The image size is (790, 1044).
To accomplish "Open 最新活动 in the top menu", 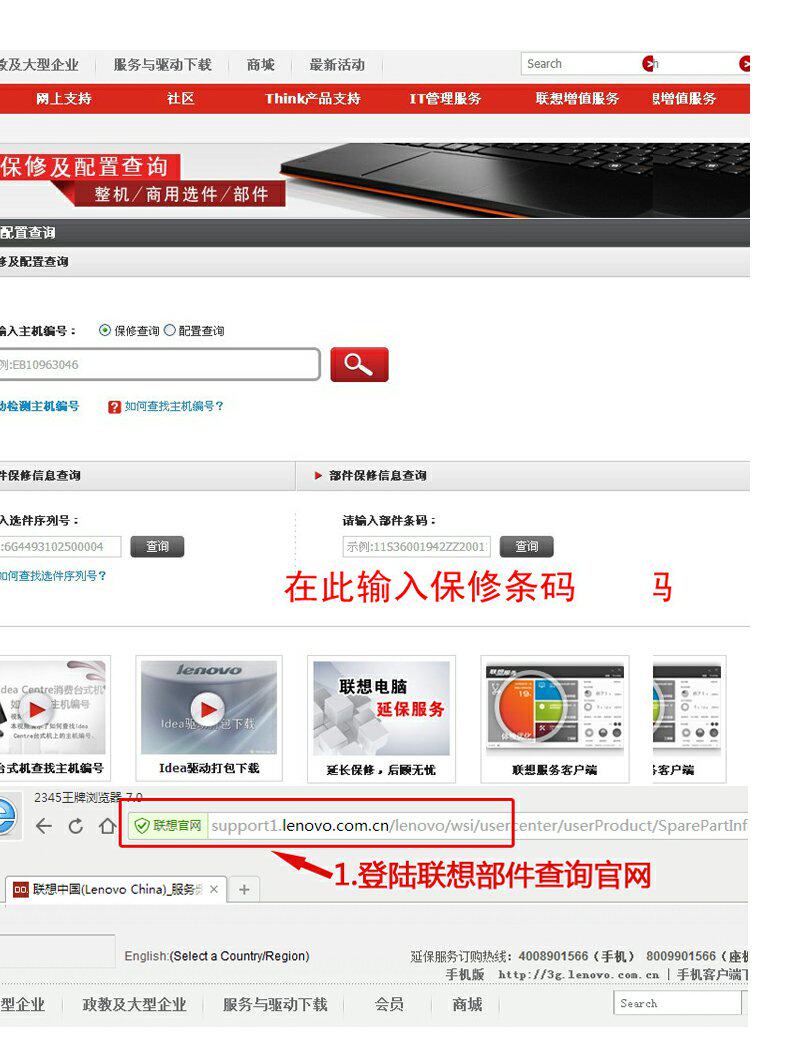I will (337, 65).
